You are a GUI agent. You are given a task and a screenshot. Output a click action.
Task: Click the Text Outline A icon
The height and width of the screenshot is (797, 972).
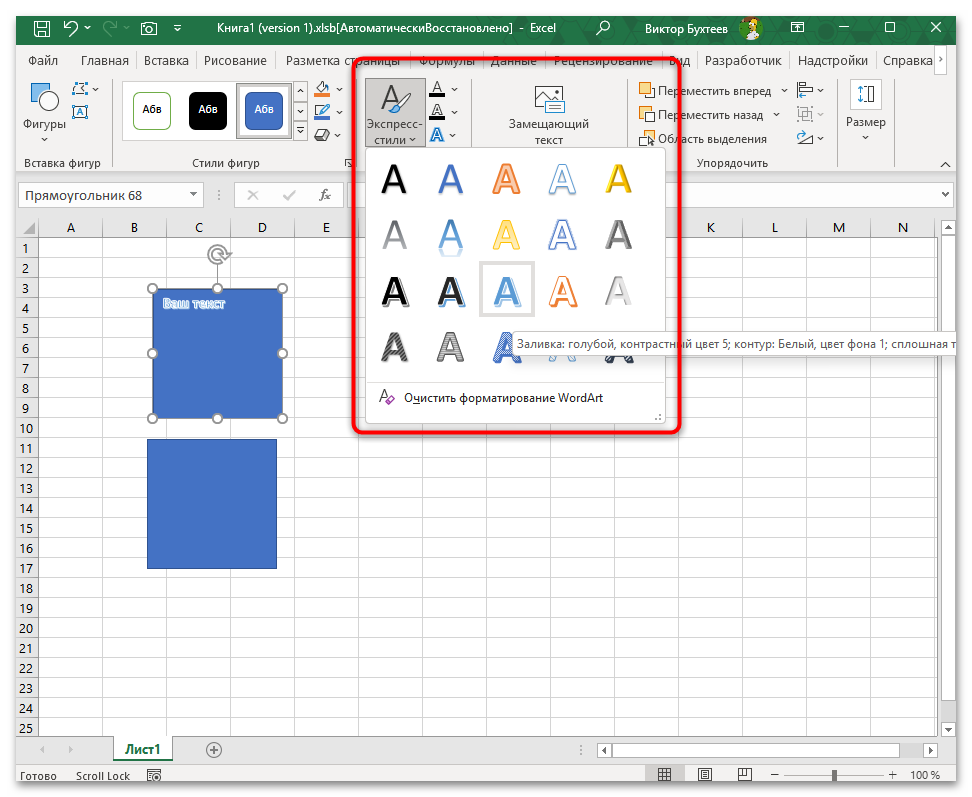point(438,112)
